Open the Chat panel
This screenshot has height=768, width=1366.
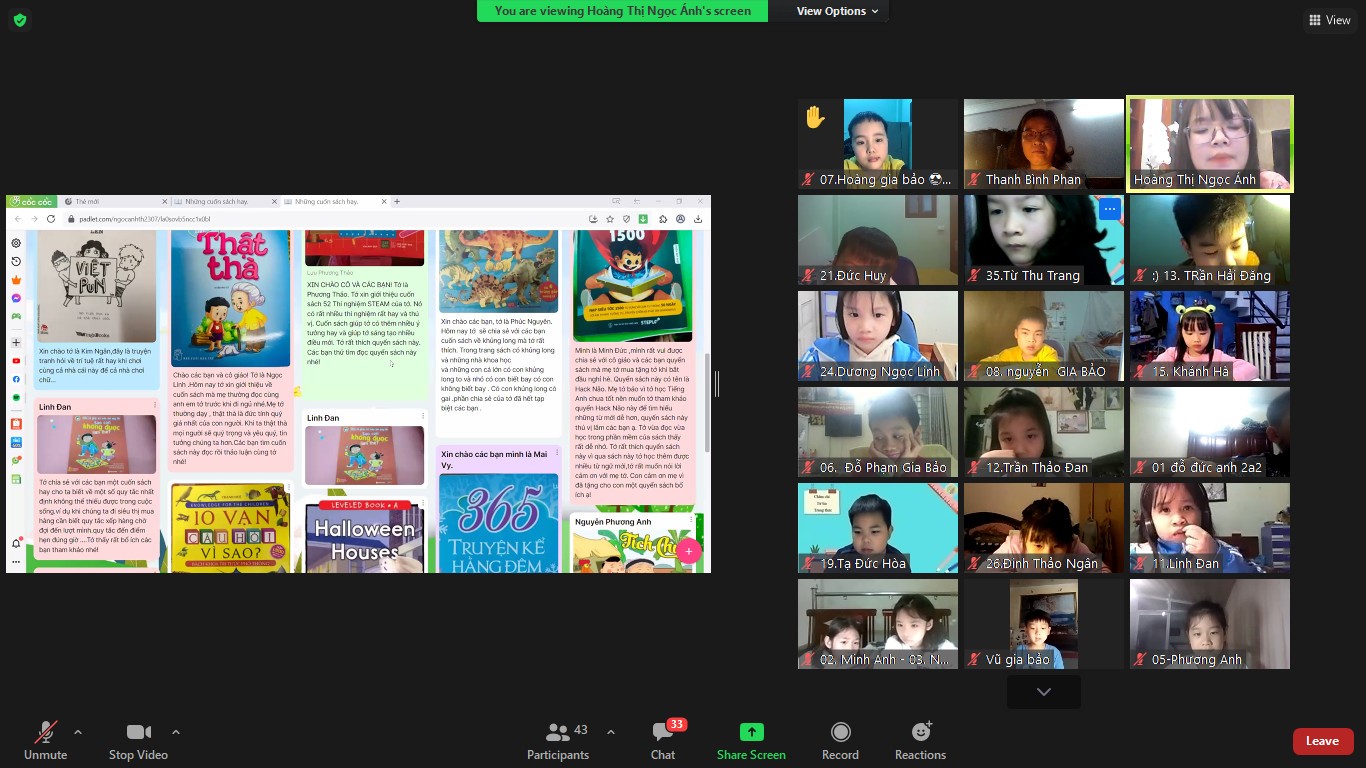(662, 741)
